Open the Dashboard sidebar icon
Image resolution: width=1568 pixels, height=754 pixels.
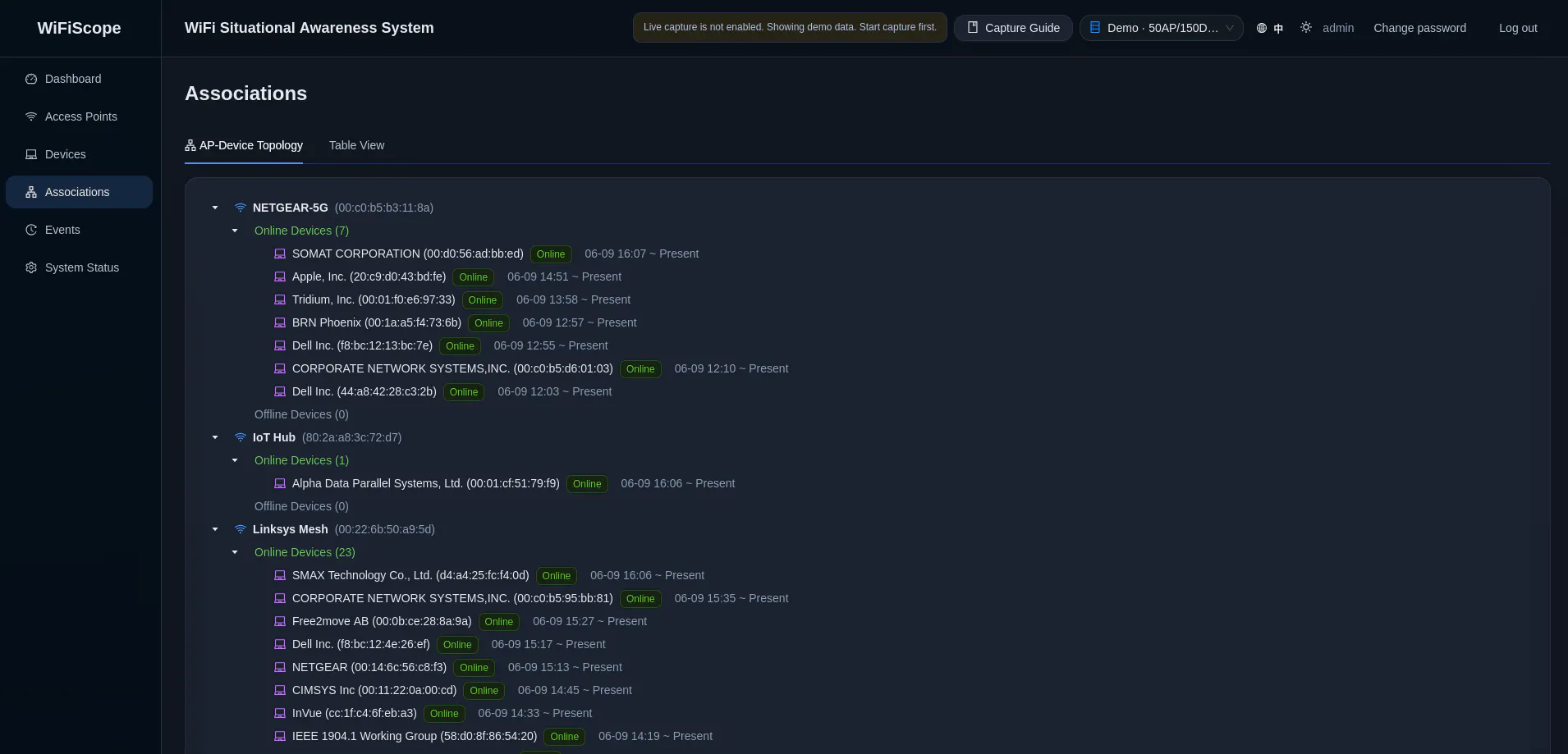point(31,79)
